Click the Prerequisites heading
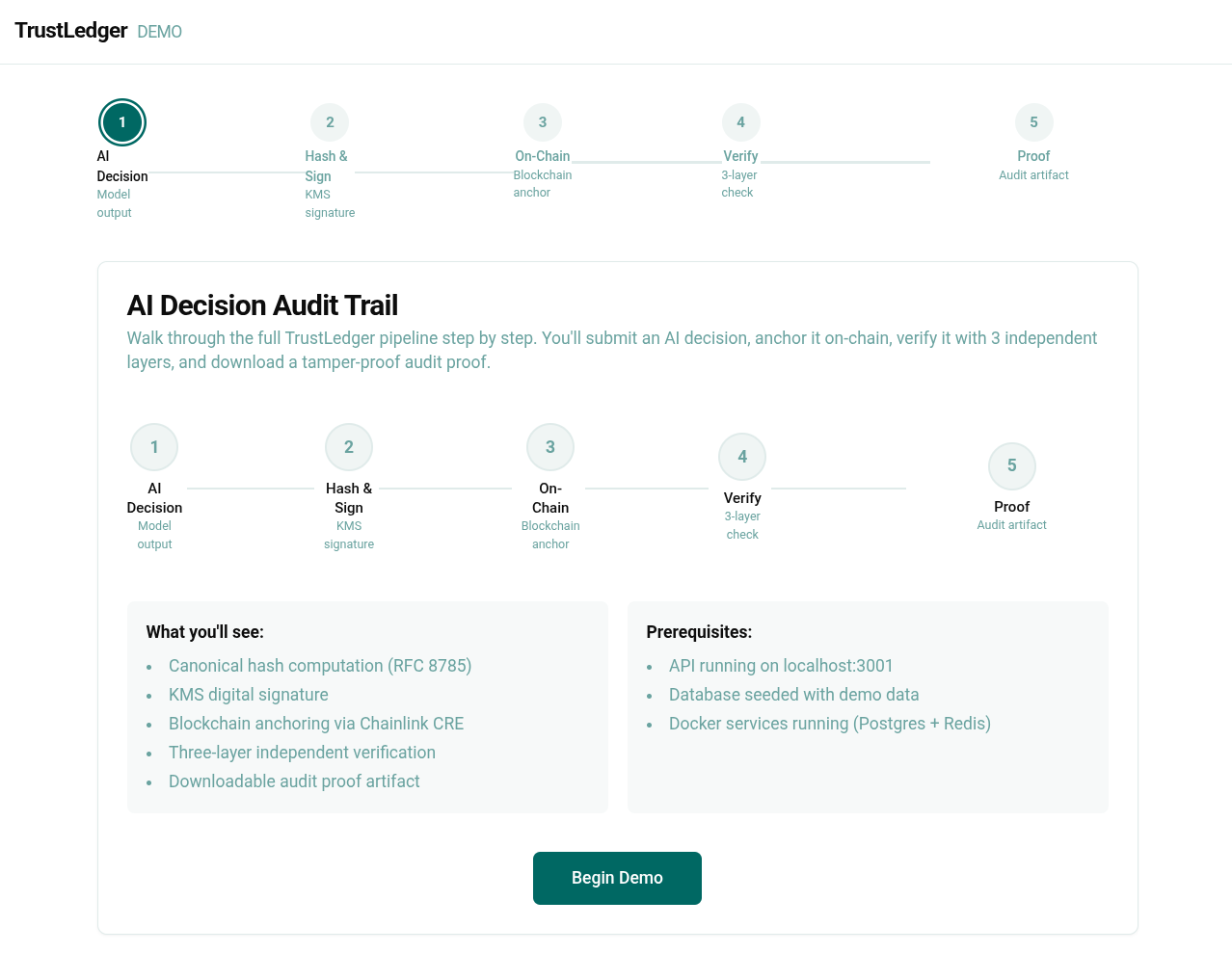This screenshot has width=1232, height=953. tap(699, 632)
